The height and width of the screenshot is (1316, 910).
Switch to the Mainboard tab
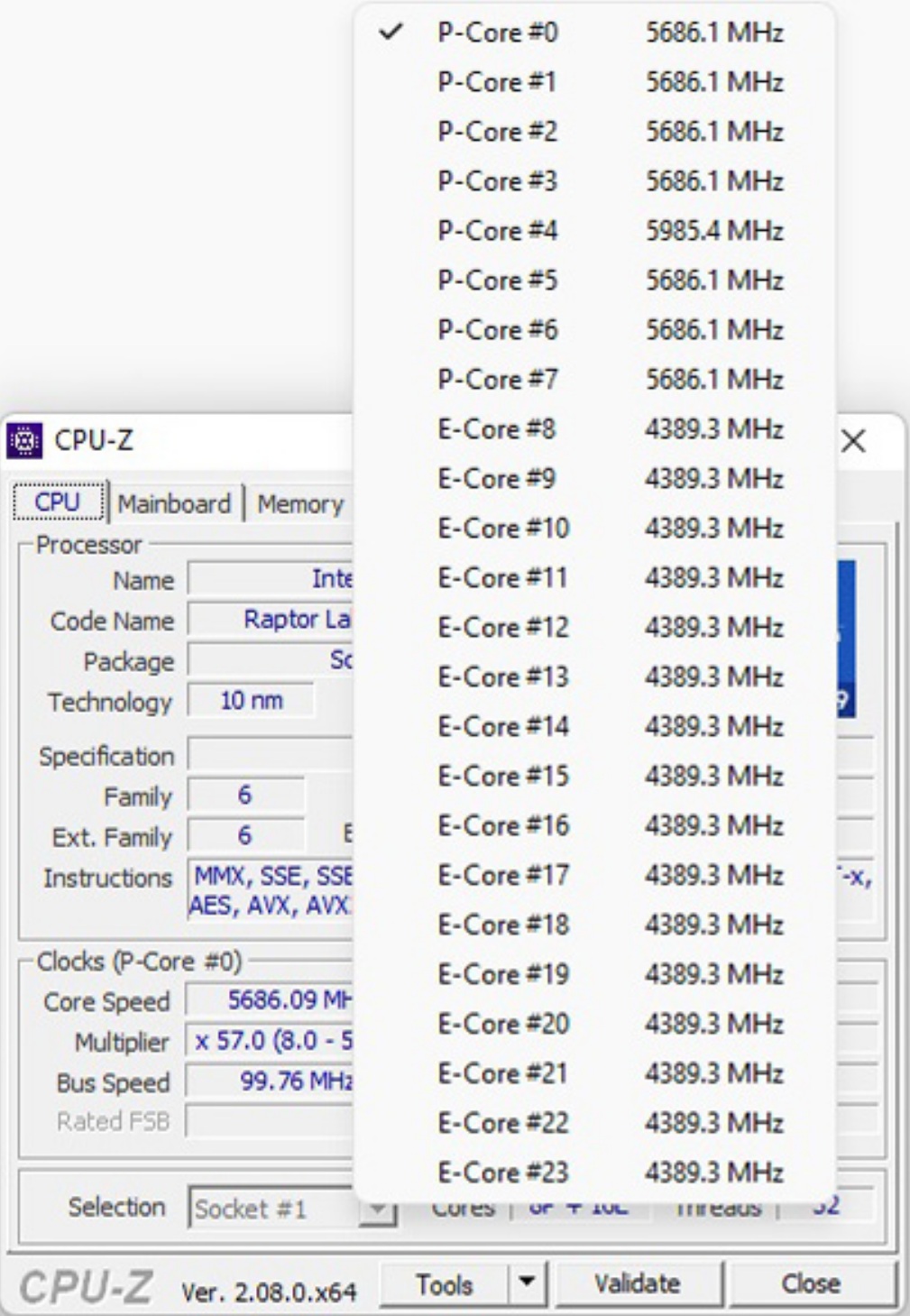pyautogui.click(x=174, y=503)
